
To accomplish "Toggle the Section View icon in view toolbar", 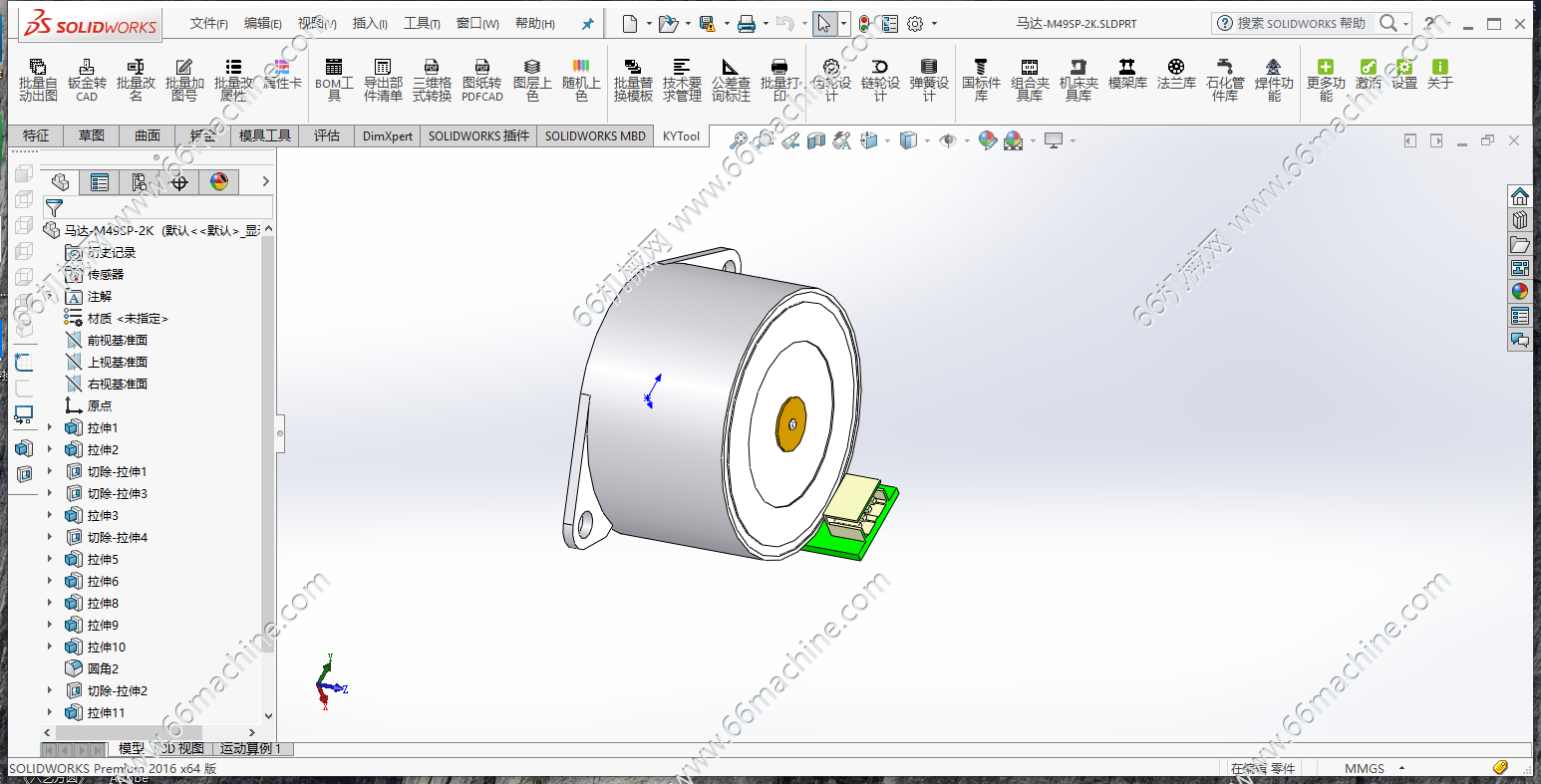I will (x=816, y=140).
